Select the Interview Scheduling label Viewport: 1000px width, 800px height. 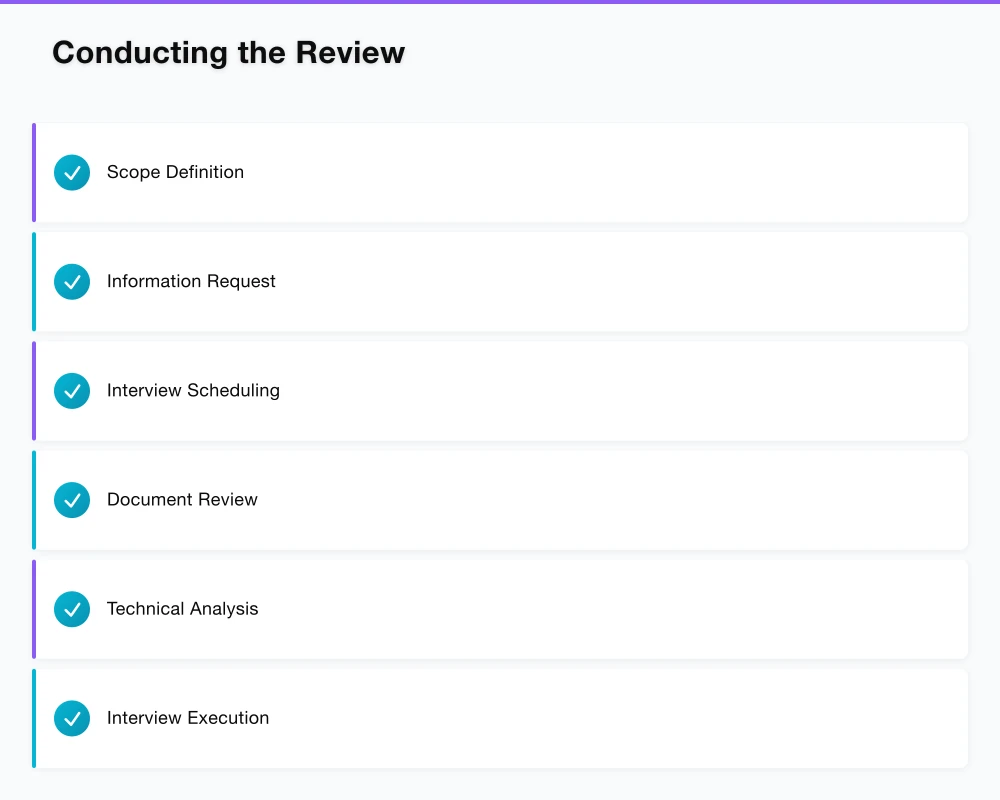(x=193, y=390)
